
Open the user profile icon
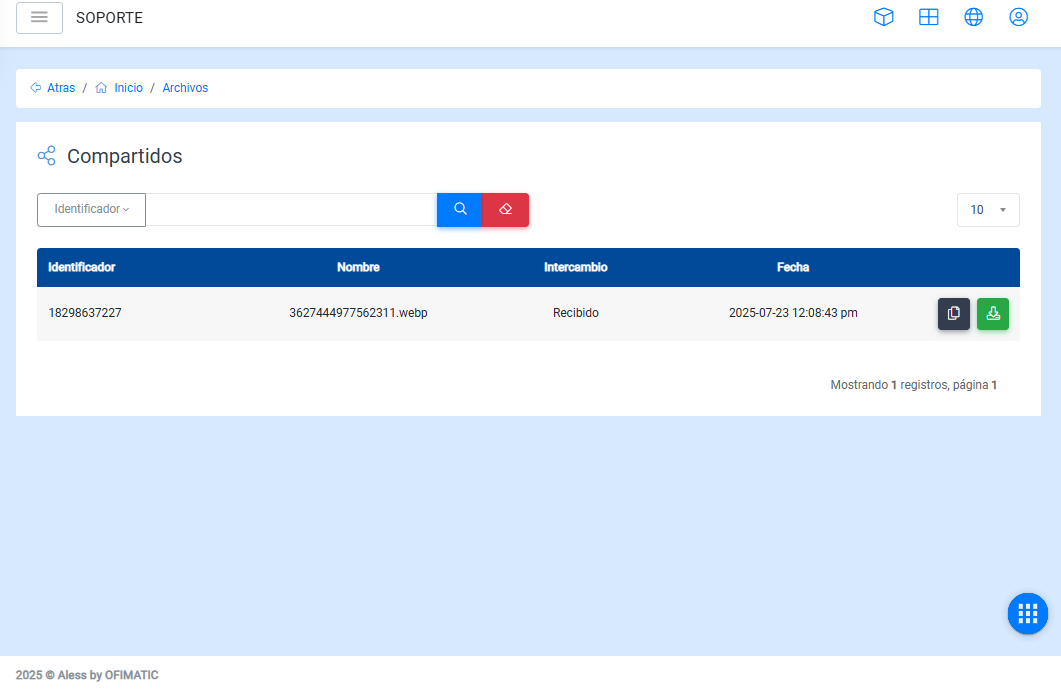(x=1018, y=17)
